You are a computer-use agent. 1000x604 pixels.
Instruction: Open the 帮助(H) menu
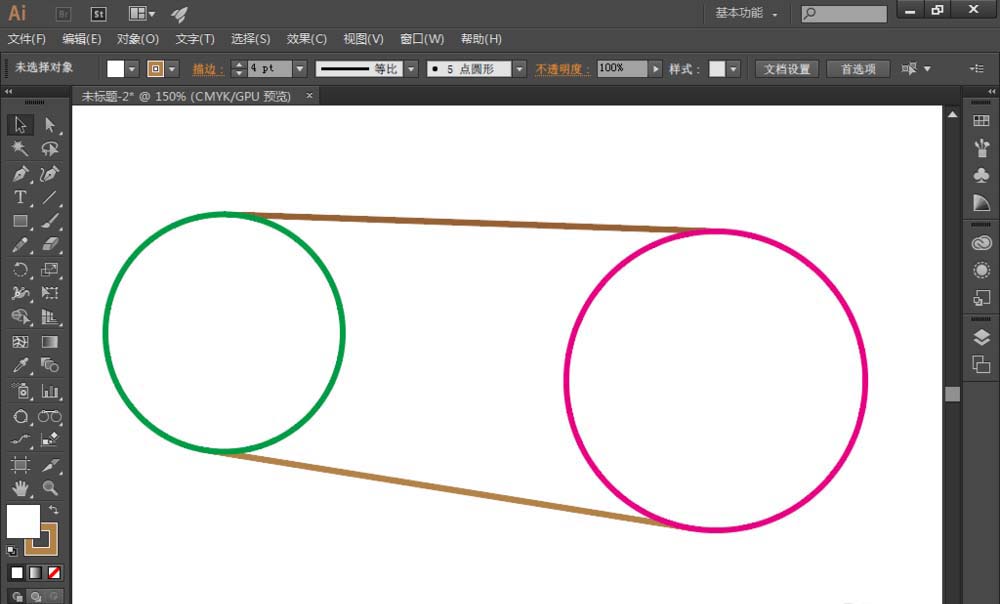click(482, 39)
